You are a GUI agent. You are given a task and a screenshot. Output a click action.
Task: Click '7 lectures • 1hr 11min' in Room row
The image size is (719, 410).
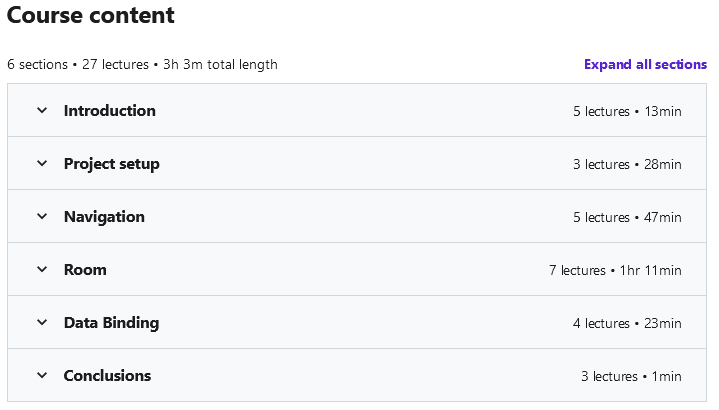pyautogui.click(x=615, y=270)
